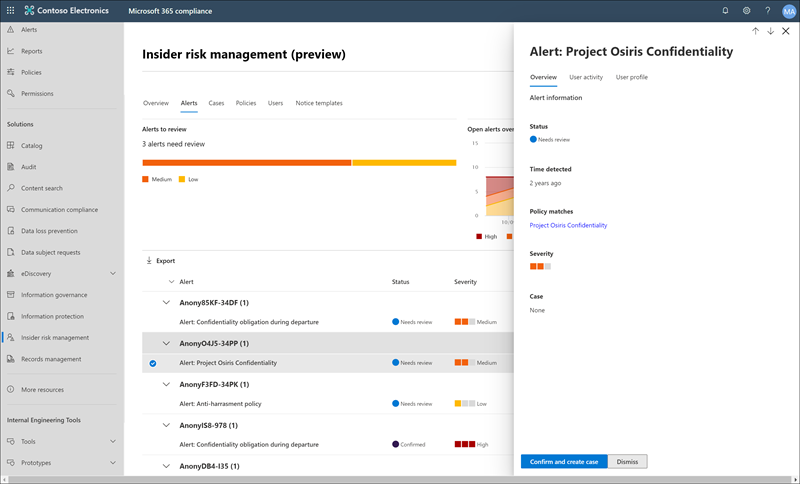Open the User activity tab
This screenshot has height=484, width=800.
(x=586, y=77)
